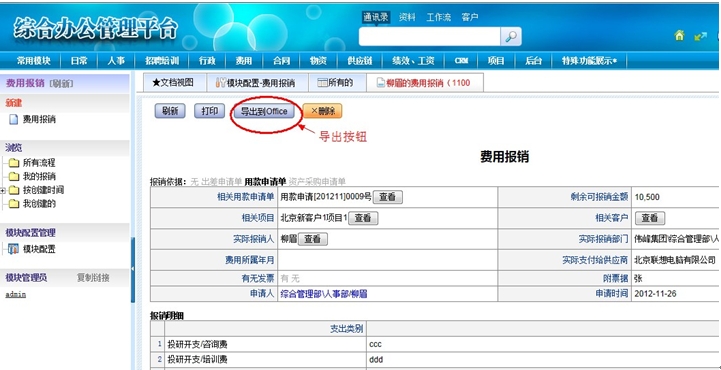Screen dimensions: 721x370
Task: Click the table icon on the 所有的 tab
Action: (x=323, y=83)
